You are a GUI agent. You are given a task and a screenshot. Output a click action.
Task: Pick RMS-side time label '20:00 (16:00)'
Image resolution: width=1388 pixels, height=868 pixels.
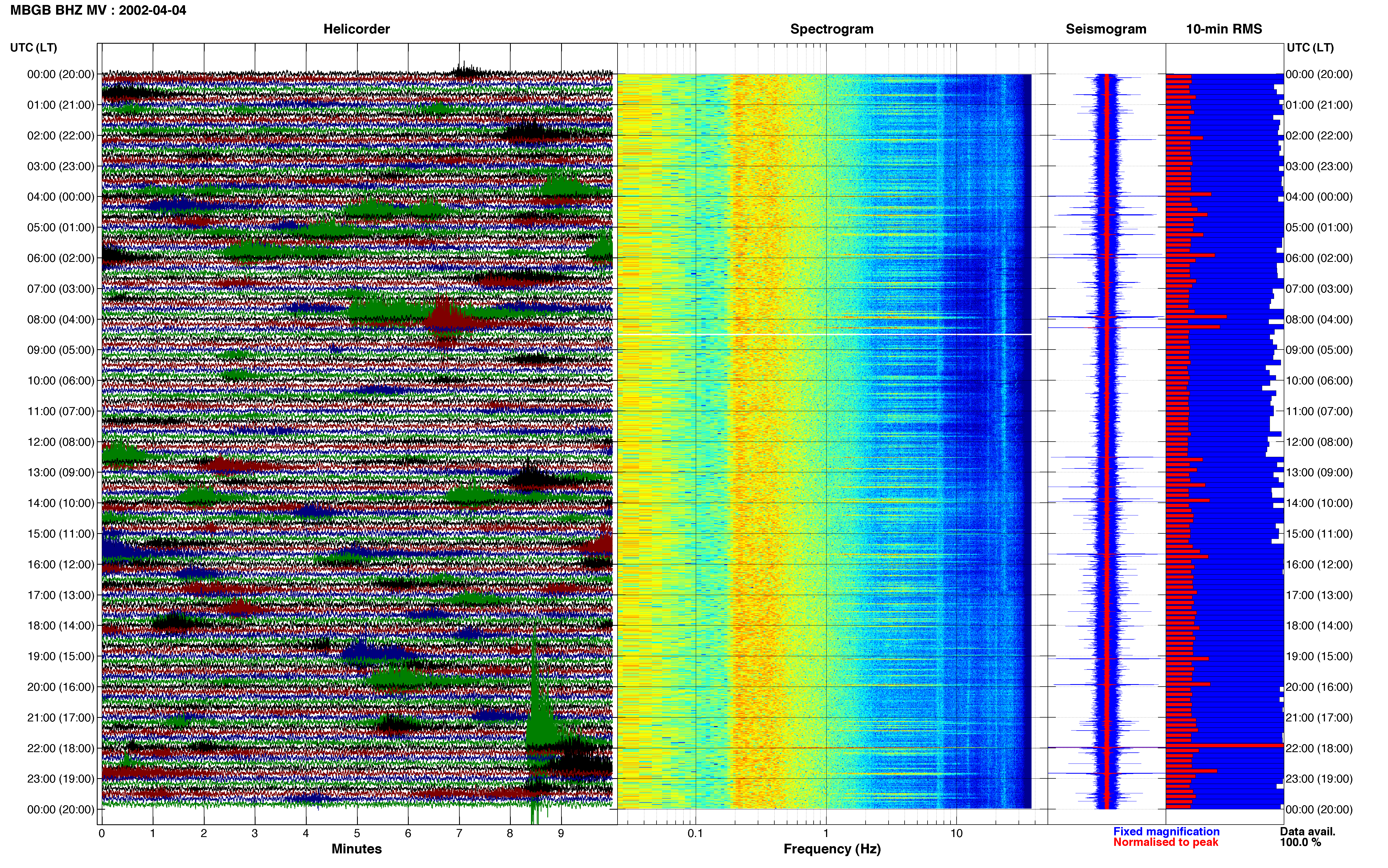[1319, 687]
